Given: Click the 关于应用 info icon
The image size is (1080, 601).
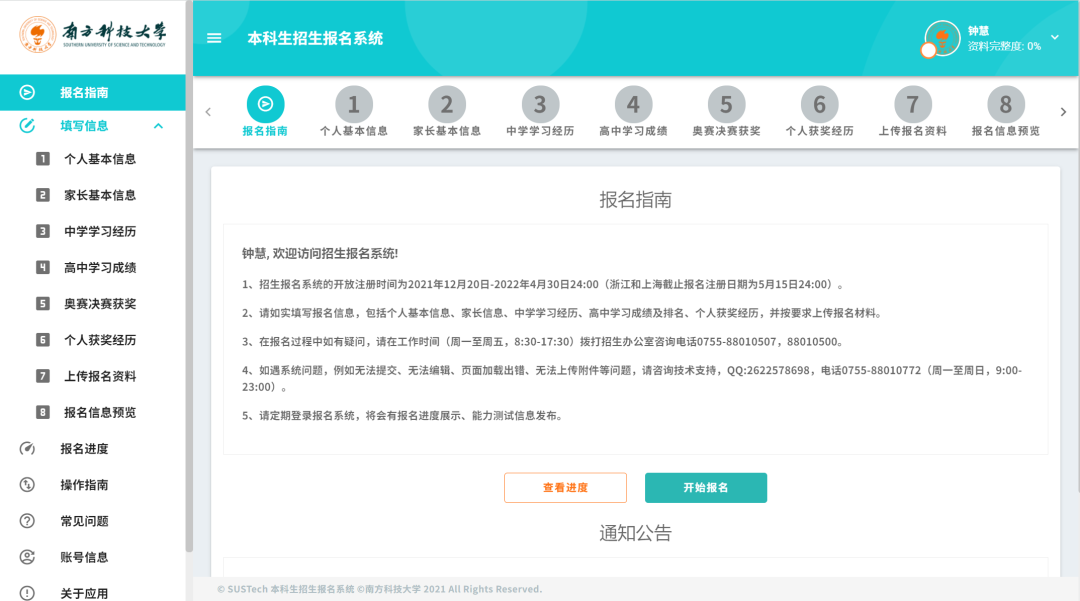Looking at the screenshot, I should click(27, 593).
